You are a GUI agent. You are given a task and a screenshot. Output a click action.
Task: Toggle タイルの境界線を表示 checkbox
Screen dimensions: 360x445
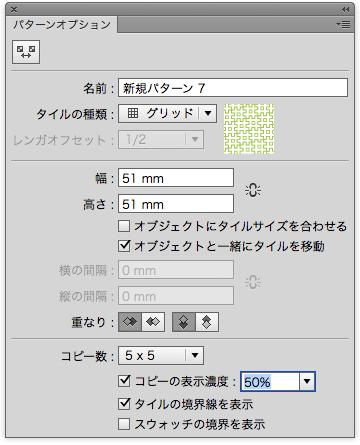[124, 404]
